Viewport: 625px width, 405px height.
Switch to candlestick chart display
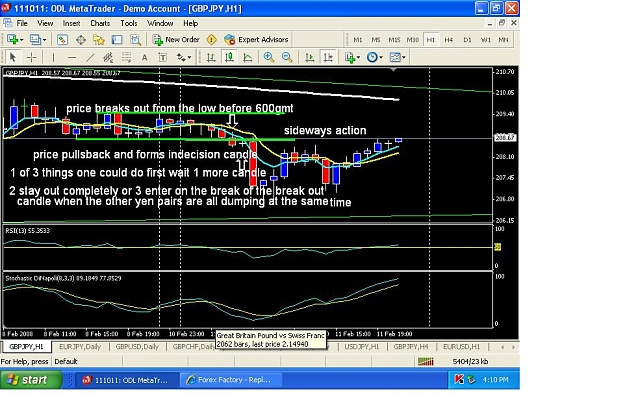[229, 57]
